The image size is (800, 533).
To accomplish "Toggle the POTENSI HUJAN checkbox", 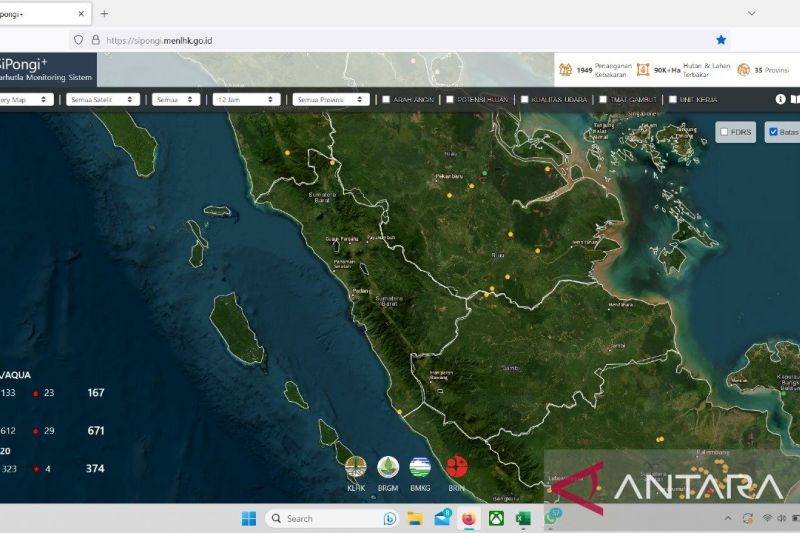I will (451, 100).
